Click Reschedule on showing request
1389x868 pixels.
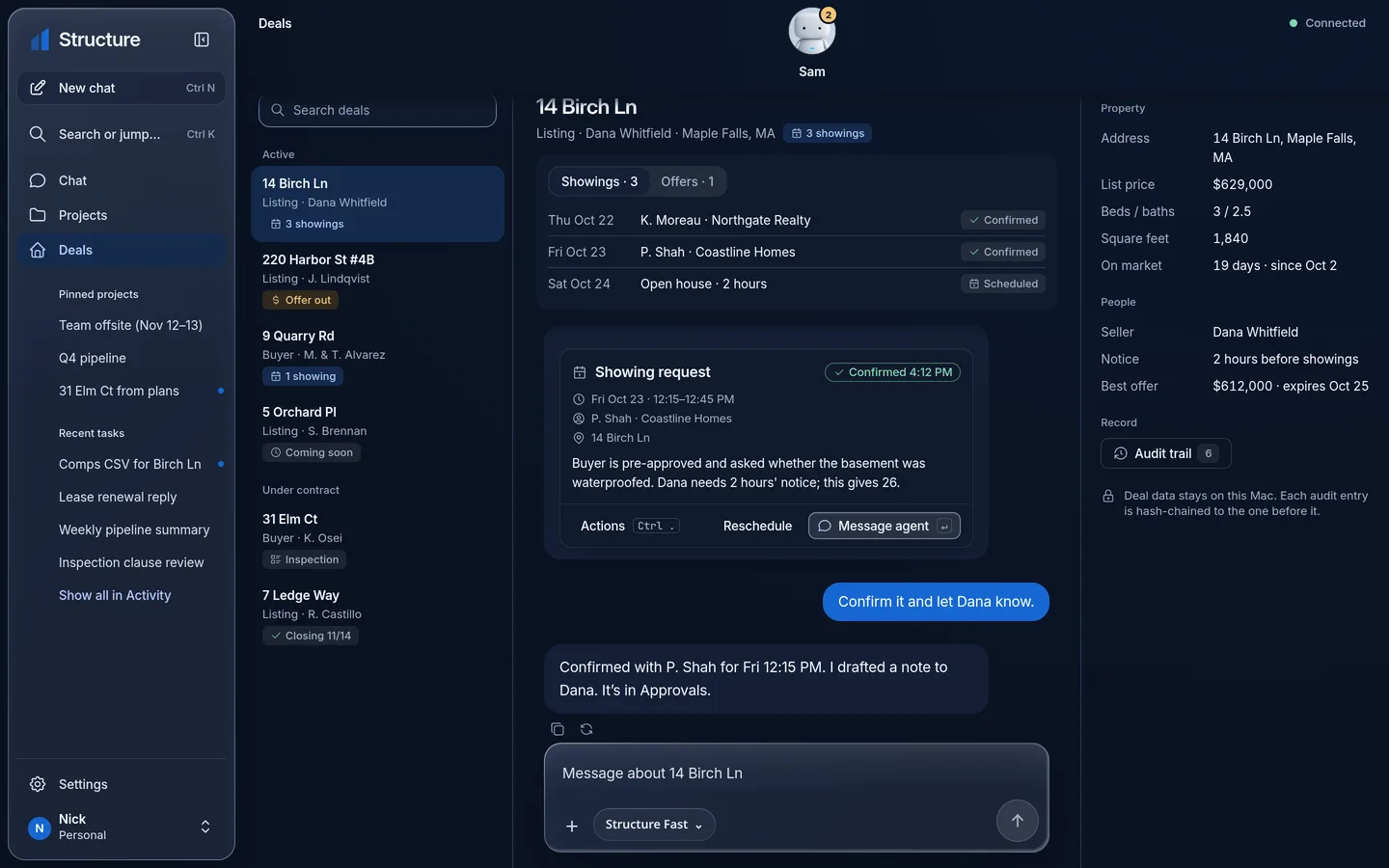click(757, 526)
